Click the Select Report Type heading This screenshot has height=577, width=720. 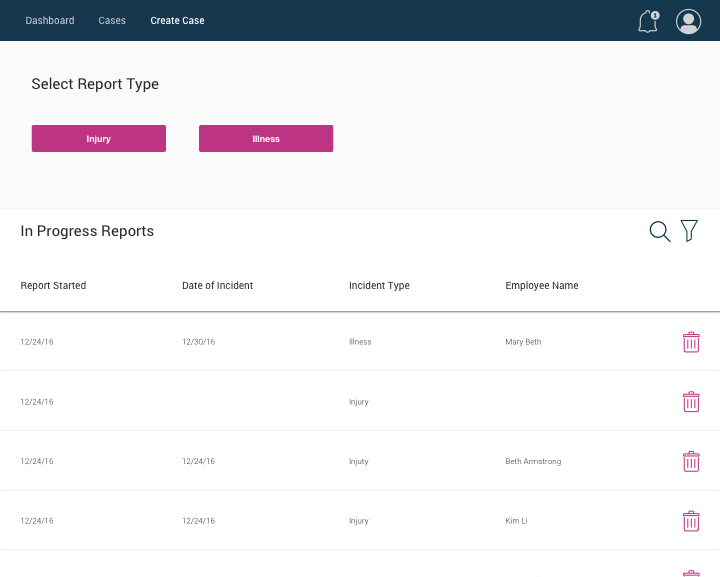point(95,84)
